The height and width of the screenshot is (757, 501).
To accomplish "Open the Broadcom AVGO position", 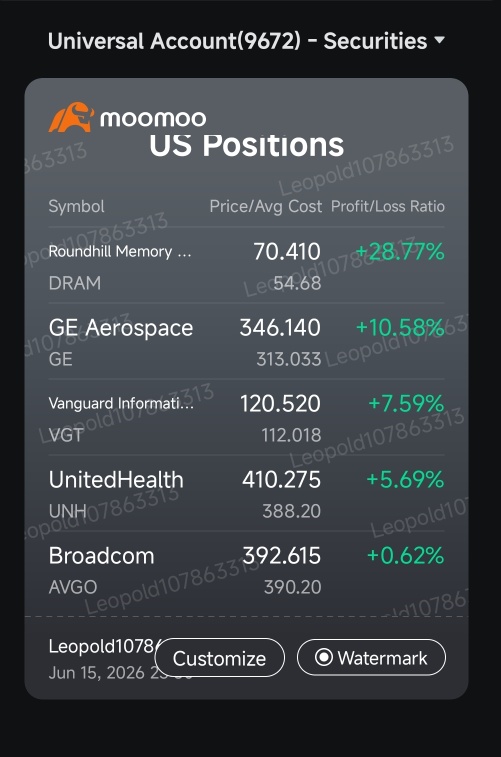I will pyautogui.click(x=246, y=570).
